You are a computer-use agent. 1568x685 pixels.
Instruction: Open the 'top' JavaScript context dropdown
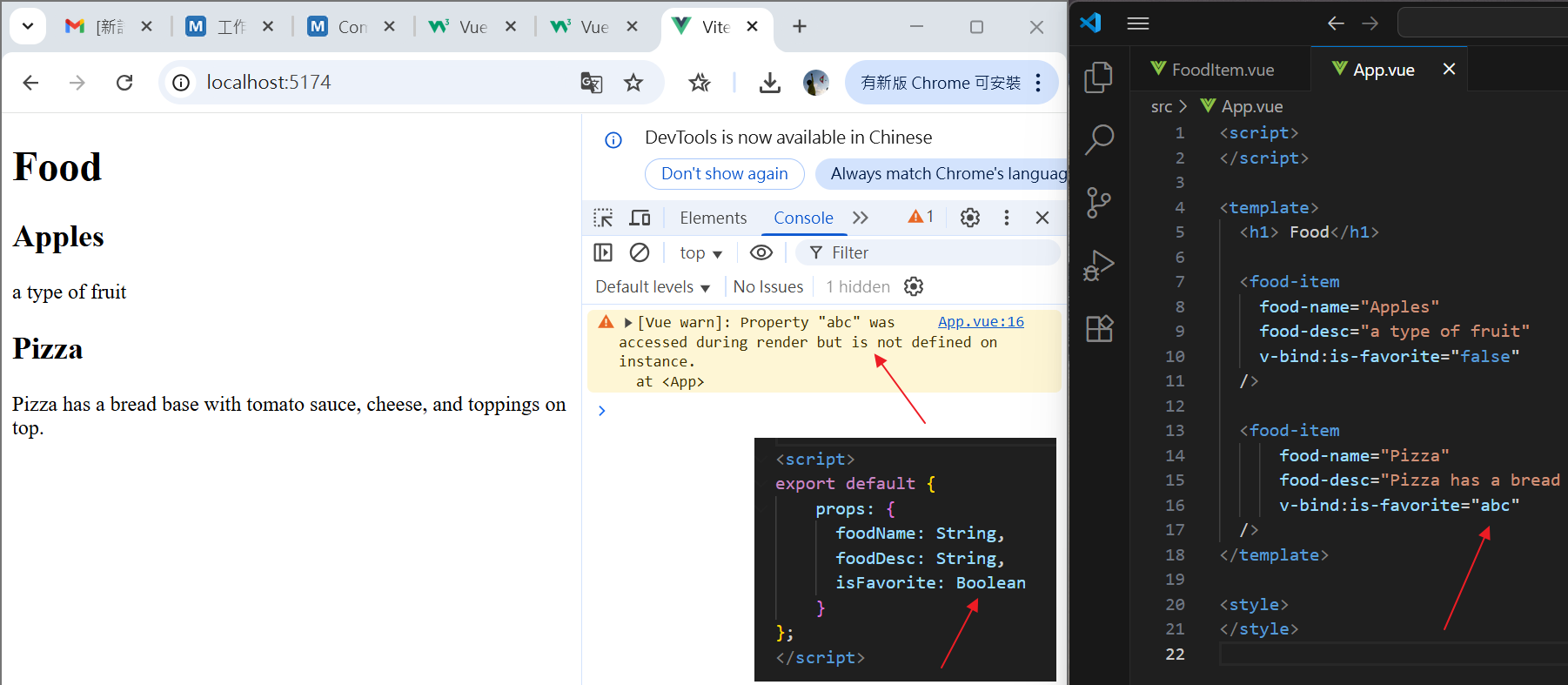(700, 252)
